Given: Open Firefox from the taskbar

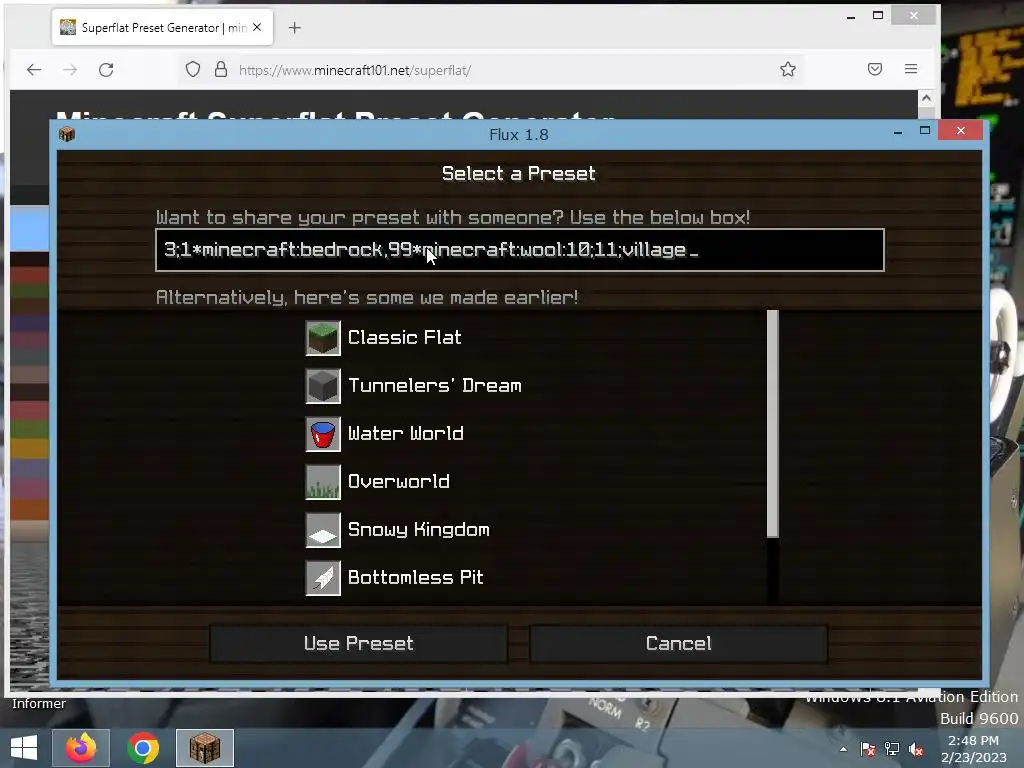Looking at the screenshot, I should click(81, 748).
